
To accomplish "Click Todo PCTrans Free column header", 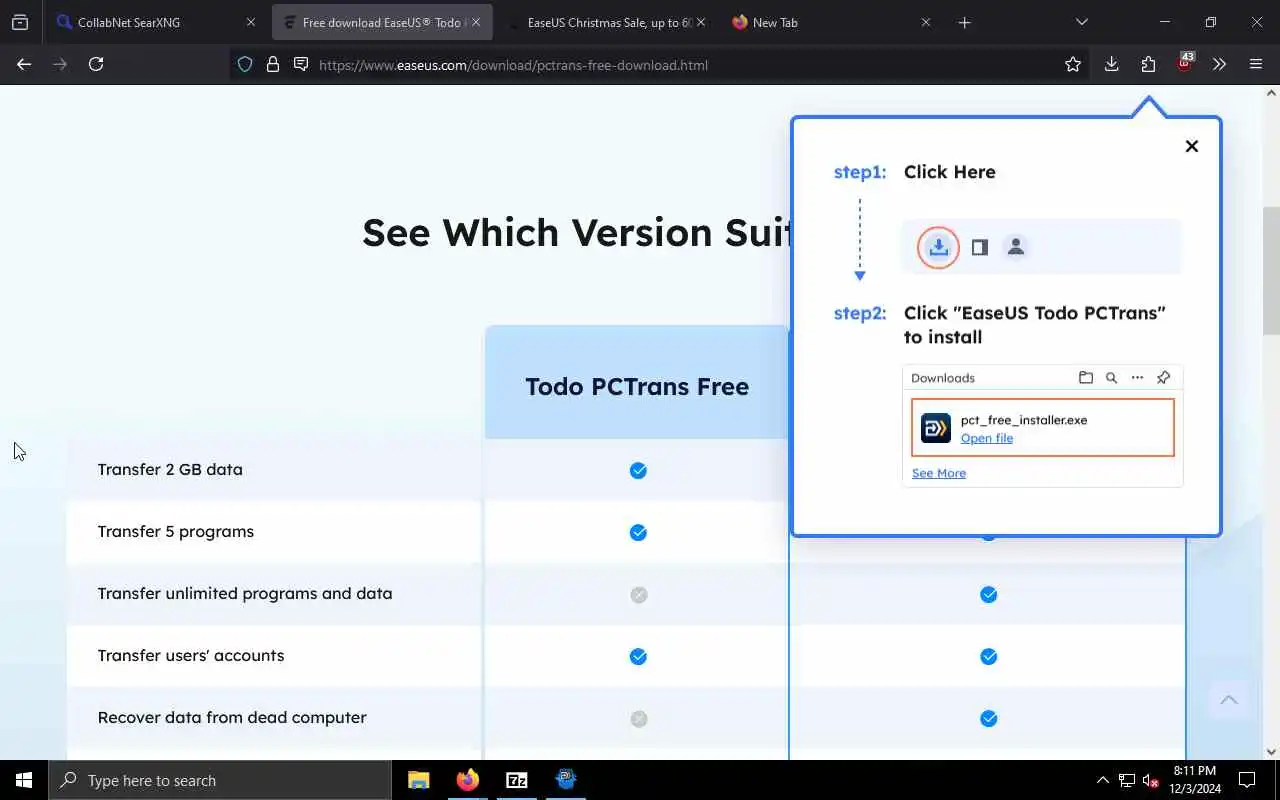I will (637, 386).
